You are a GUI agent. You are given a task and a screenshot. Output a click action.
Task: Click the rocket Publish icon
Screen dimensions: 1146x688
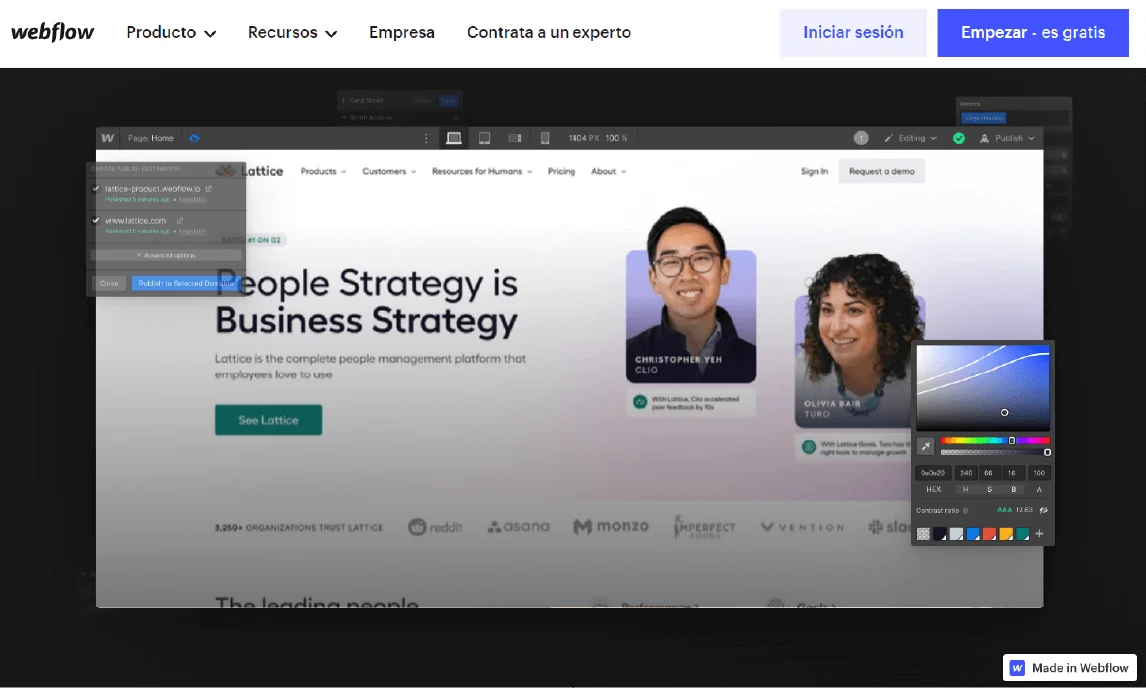click(x=984, y=138)
